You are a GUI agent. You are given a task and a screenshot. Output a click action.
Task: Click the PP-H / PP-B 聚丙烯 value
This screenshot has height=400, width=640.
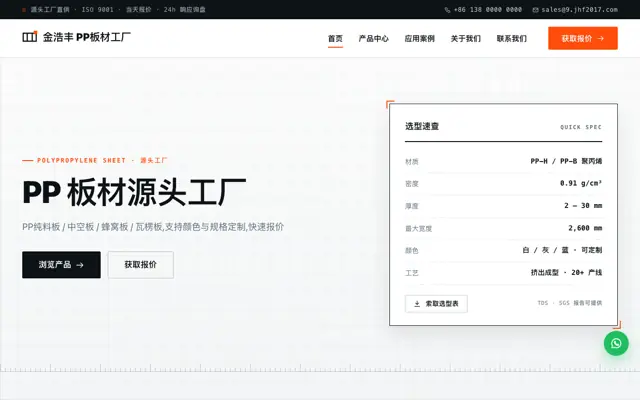coord(566,161)
